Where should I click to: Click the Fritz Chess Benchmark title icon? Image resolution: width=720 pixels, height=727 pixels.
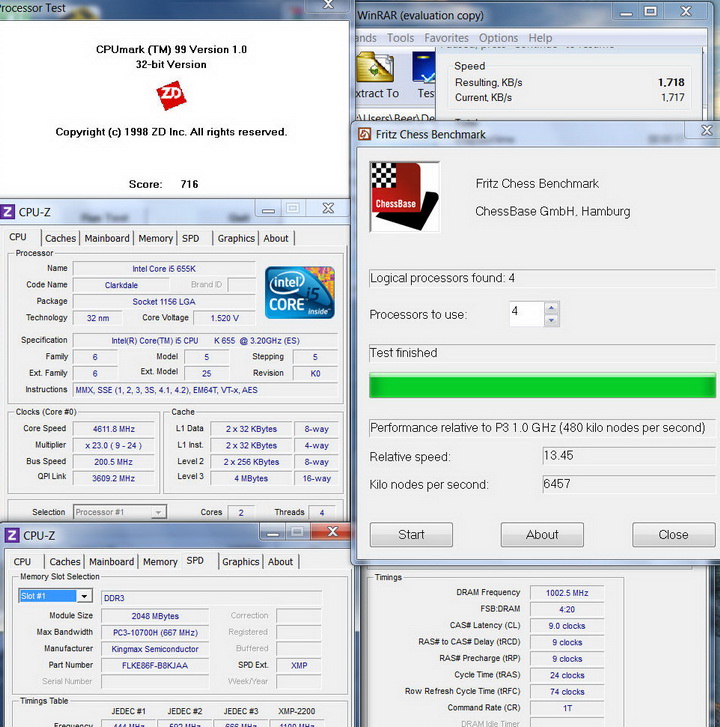[x=364, y=134]
